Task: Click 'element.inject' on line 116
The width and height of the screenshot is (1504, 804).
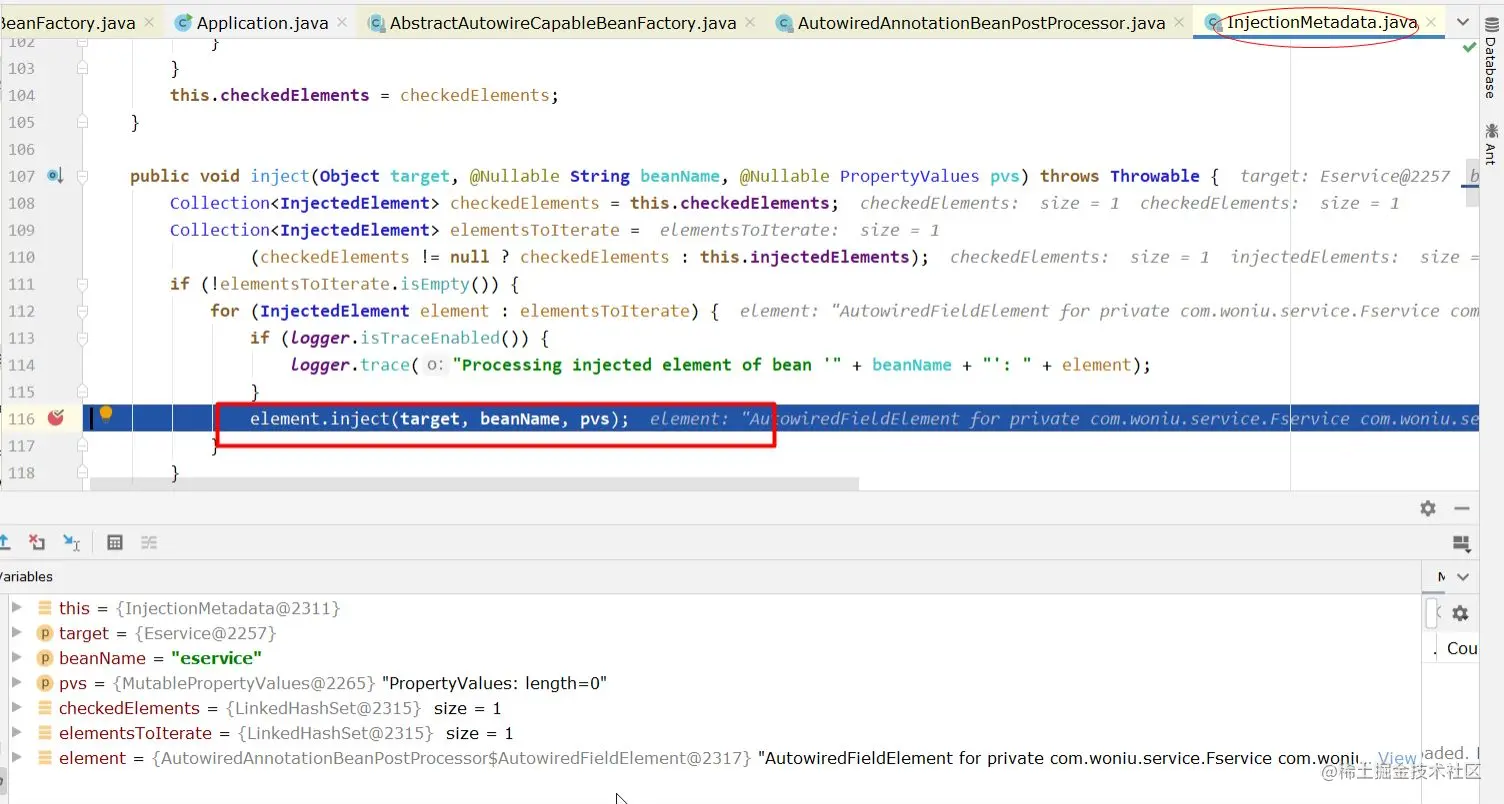Action: tap(320, 419)
